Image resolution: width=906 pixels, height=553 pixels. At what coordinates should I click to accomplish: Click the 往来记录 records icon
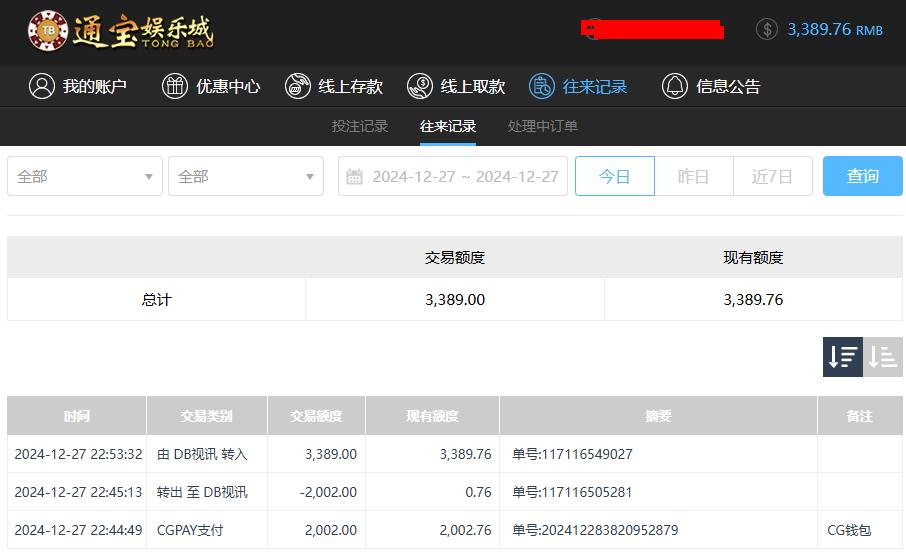point(541,86)
